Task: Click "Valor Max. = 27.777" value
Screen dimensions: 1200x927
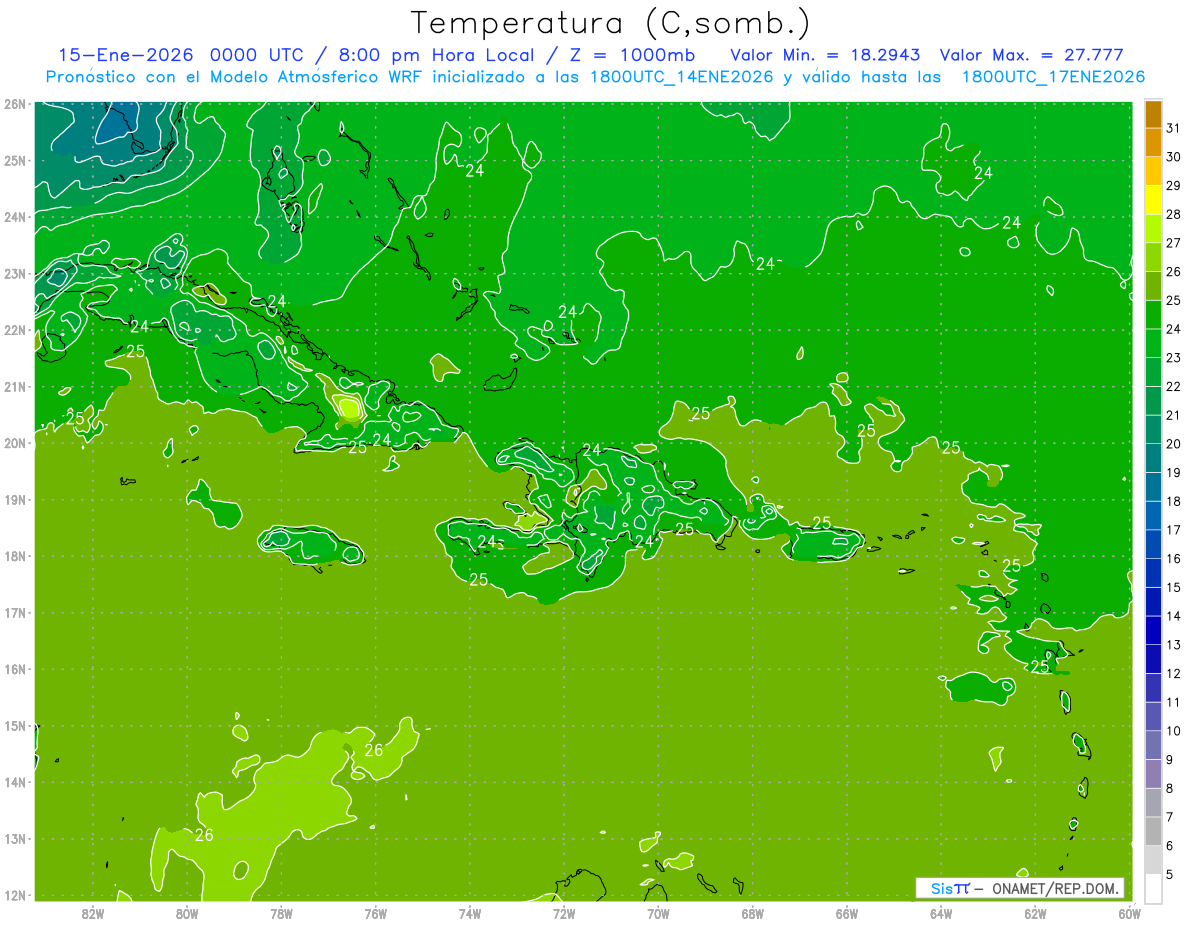Action: (1032, 55)
